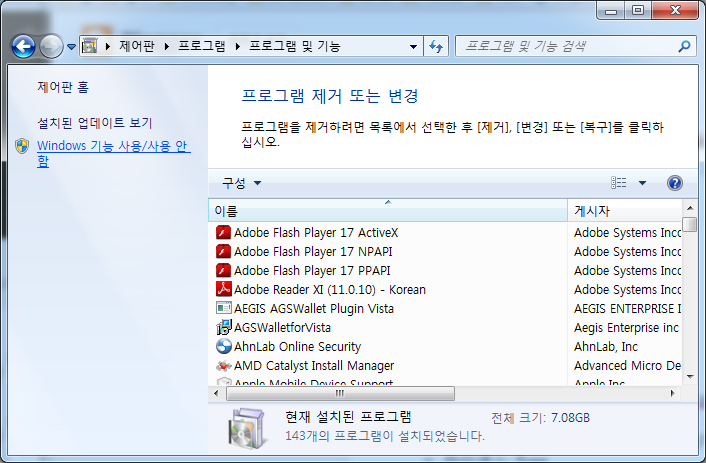706x463 pixels.
Task: Click the vertical scrollbar up arrow
Action: coord(690,208)
